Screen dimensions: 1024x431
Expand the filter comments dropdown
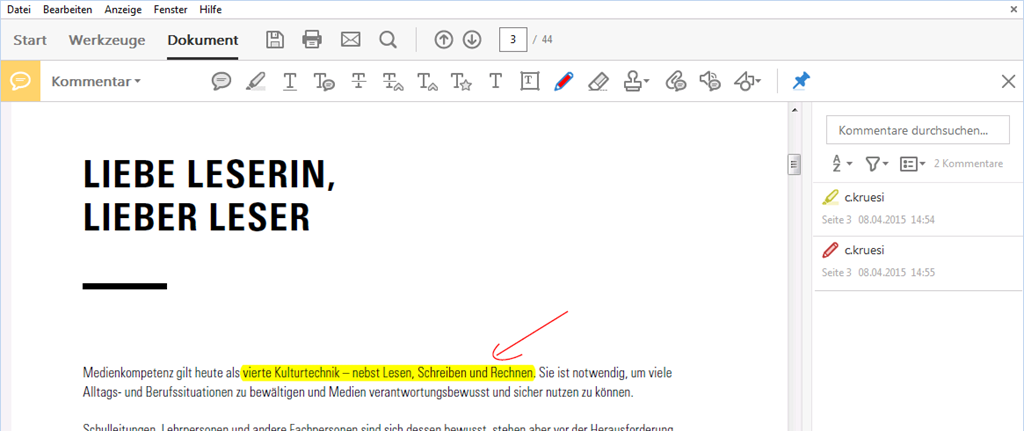[876, 163]
